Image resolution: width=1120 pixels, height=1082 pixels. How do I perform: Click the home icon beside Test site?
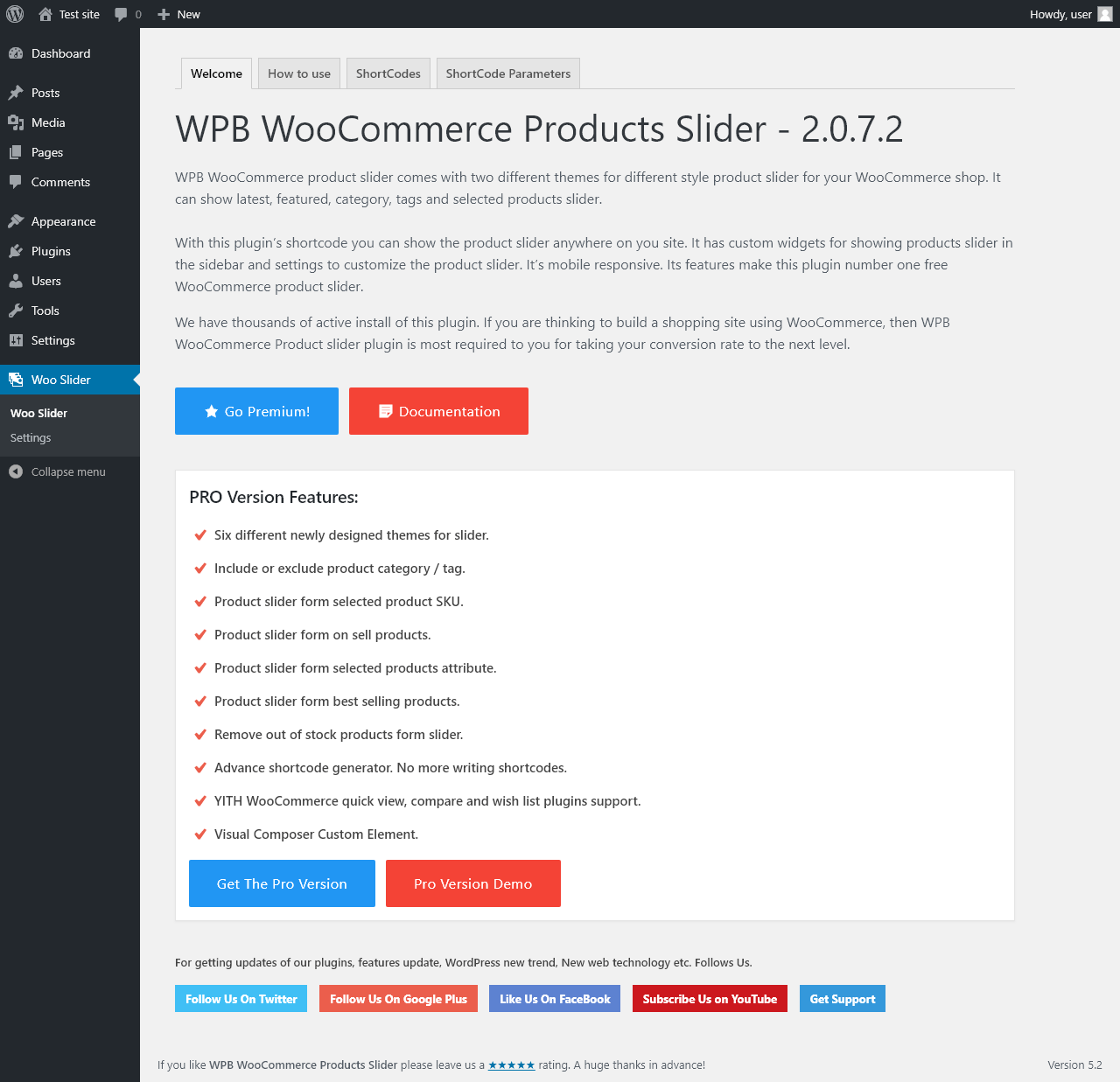45,14
